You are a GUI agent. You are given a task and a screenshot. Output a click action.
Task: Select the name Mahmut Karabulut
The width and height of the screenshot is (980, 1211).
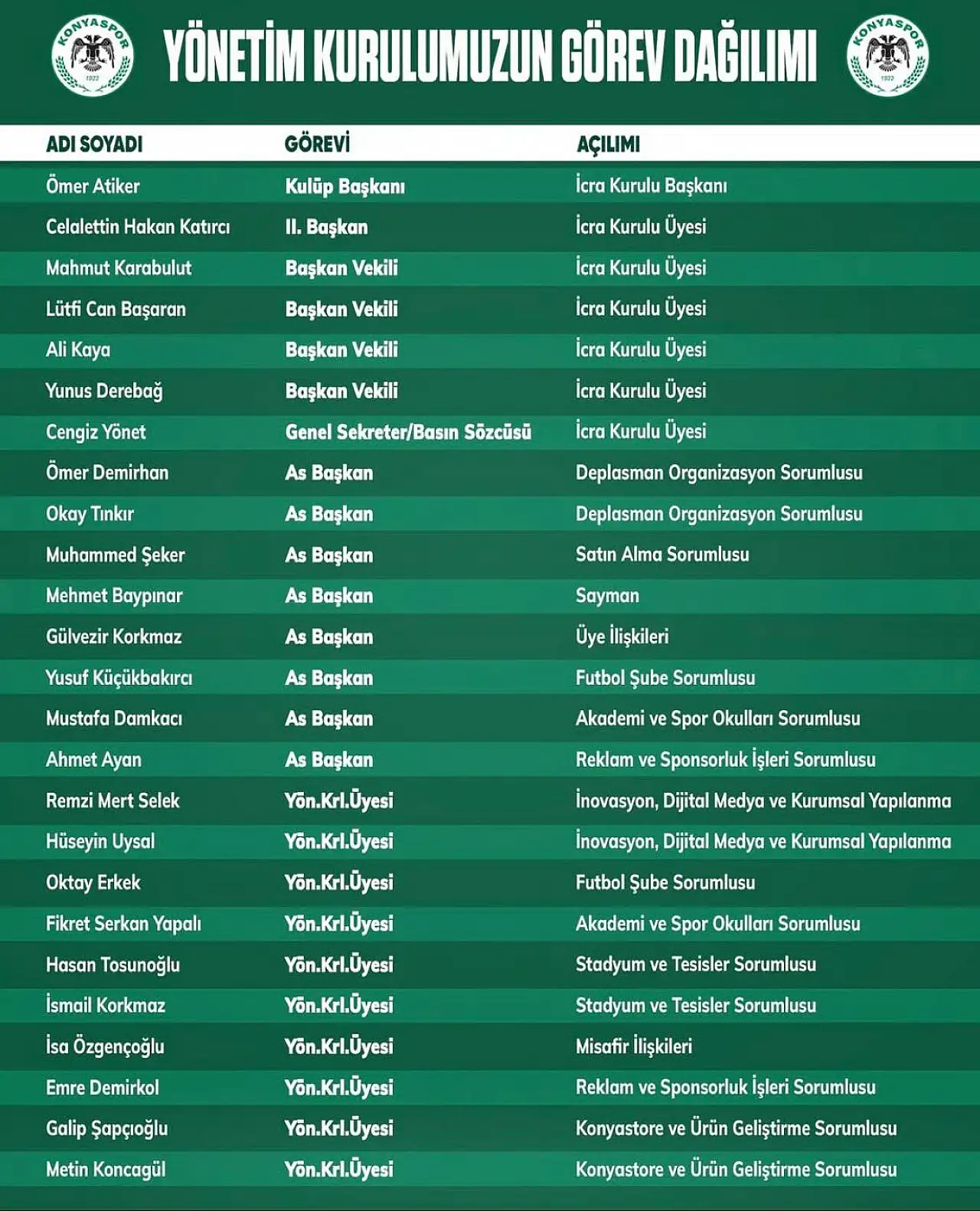[x=119, y=267]
